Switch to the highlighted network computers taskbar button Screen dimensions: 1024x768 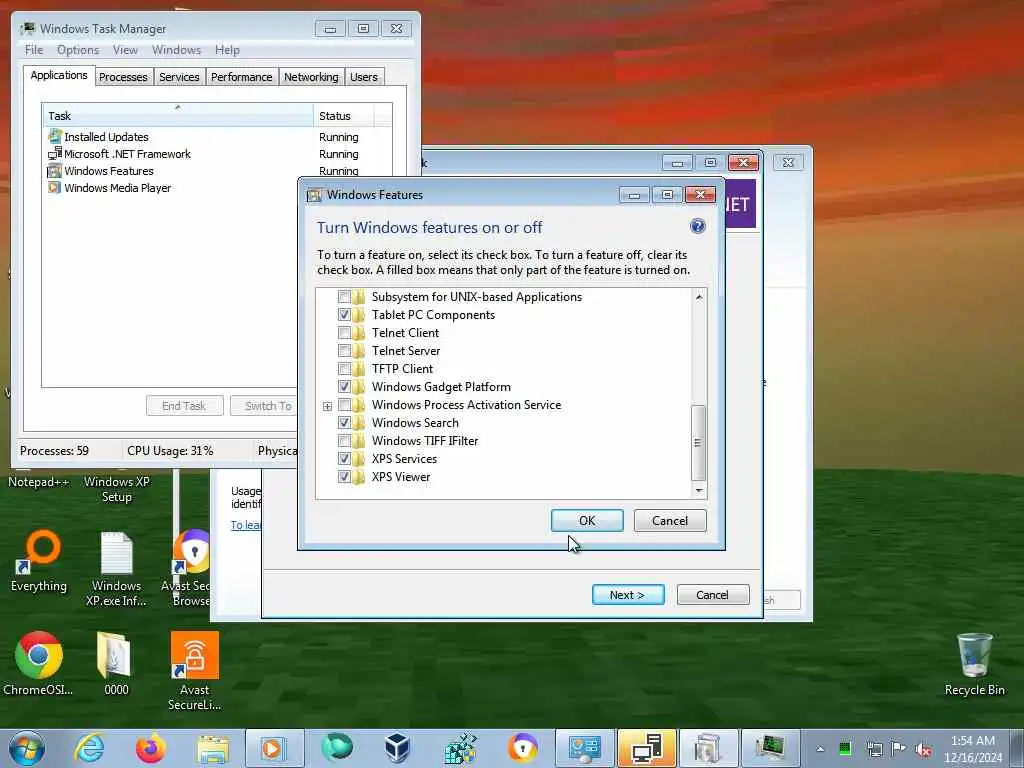point(646,748)
